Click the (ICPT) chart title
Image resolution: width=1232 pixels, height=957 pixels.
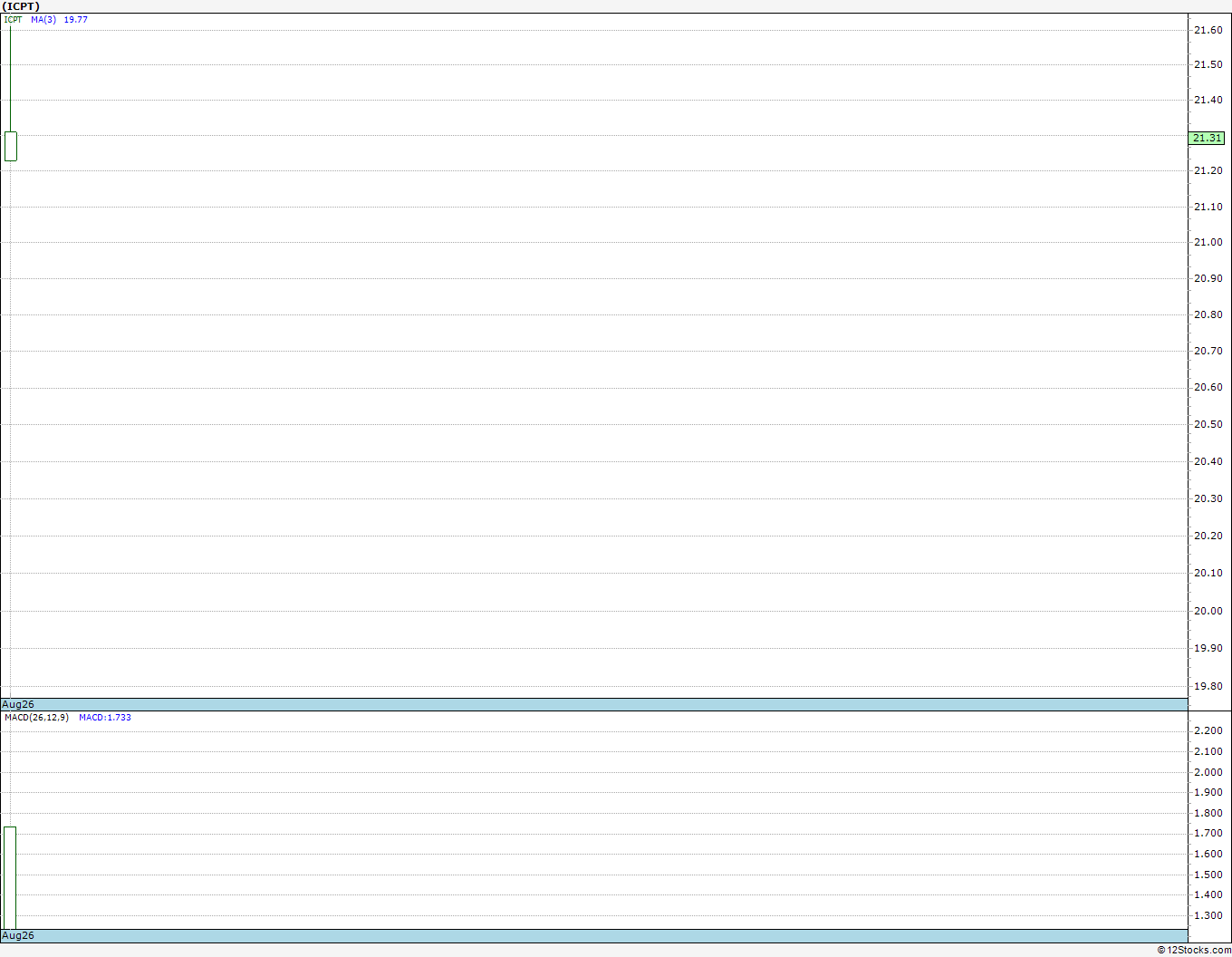tap(20, 6)
